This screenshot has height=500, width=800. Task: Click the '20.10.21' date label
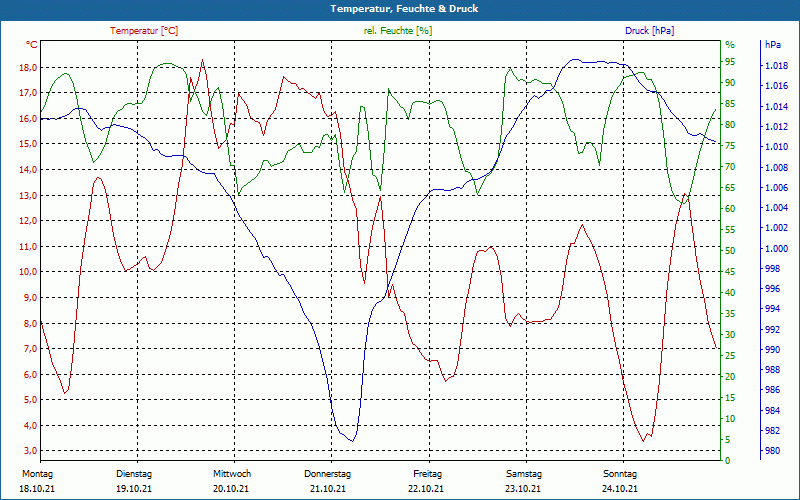point(231,489)
